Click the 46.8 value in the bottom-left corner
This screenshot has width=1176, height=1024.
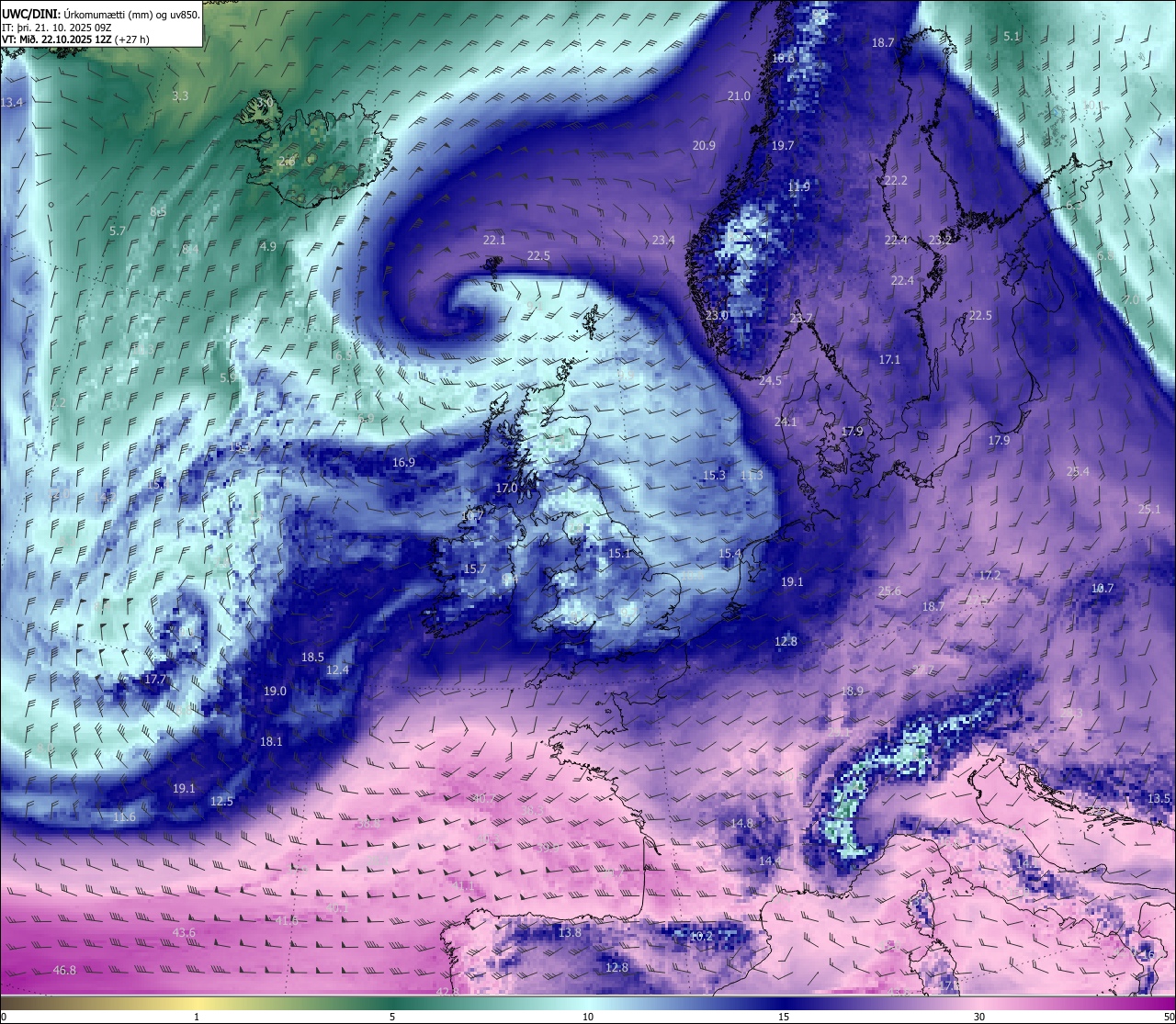coord(64,970)
